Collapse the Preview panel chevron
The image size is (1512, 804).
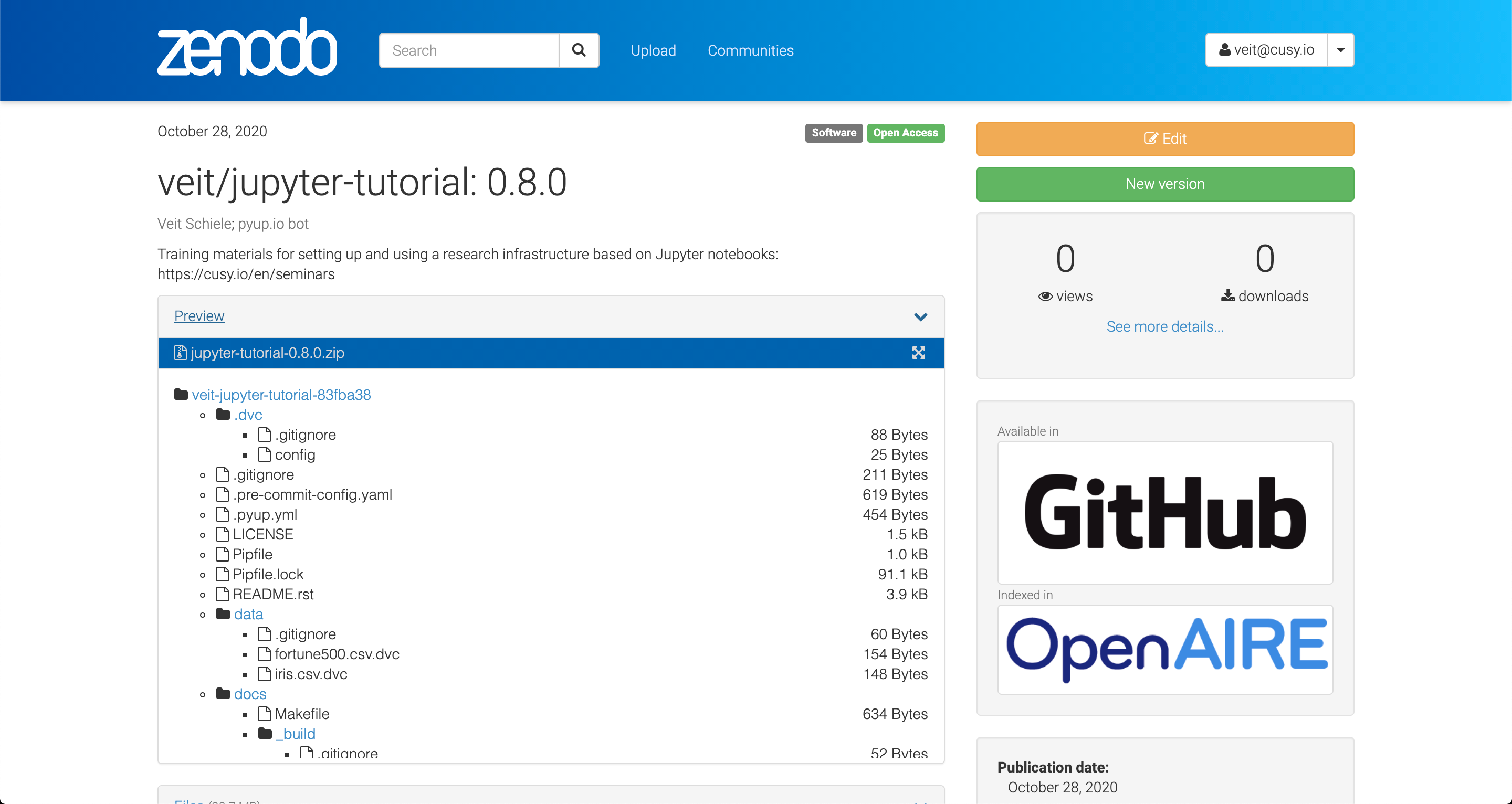coord(920,317)
